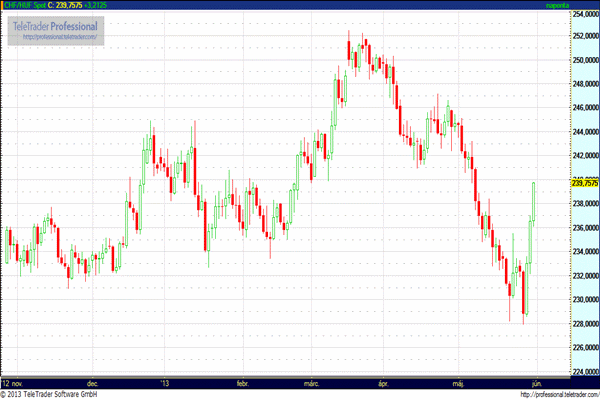The height and width of the screenshot is (400, 600).
Task: Click the dec. label on time axis
Action: tap(93, 382)
